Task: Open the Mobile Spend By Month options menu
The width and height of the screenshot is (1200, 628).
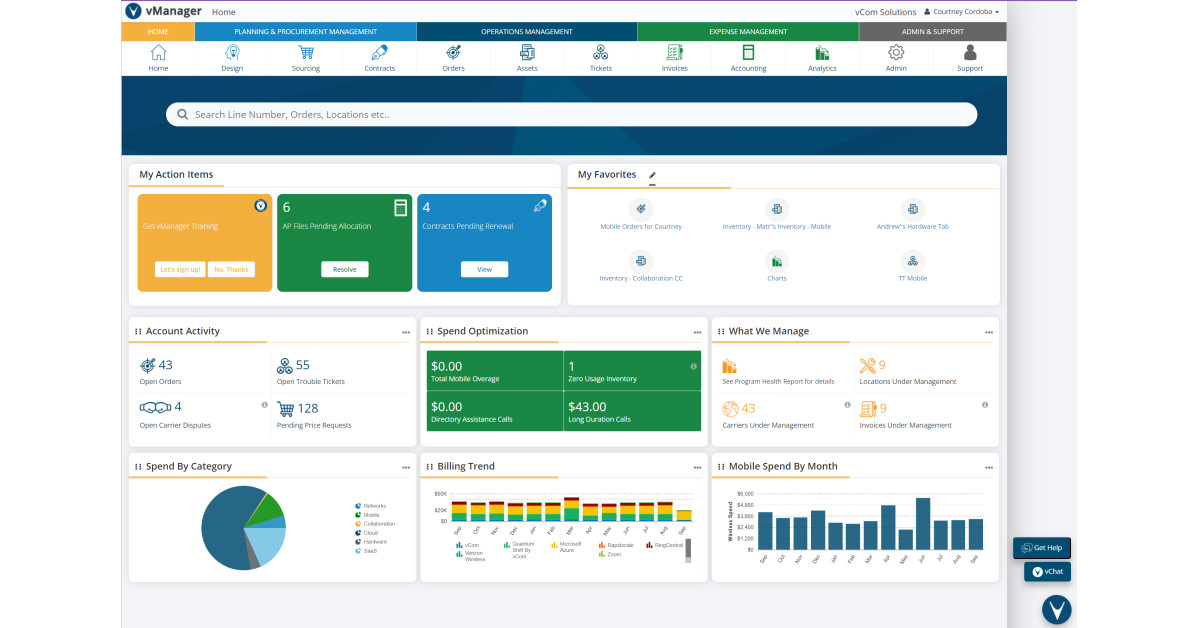Action: [988, 466]
